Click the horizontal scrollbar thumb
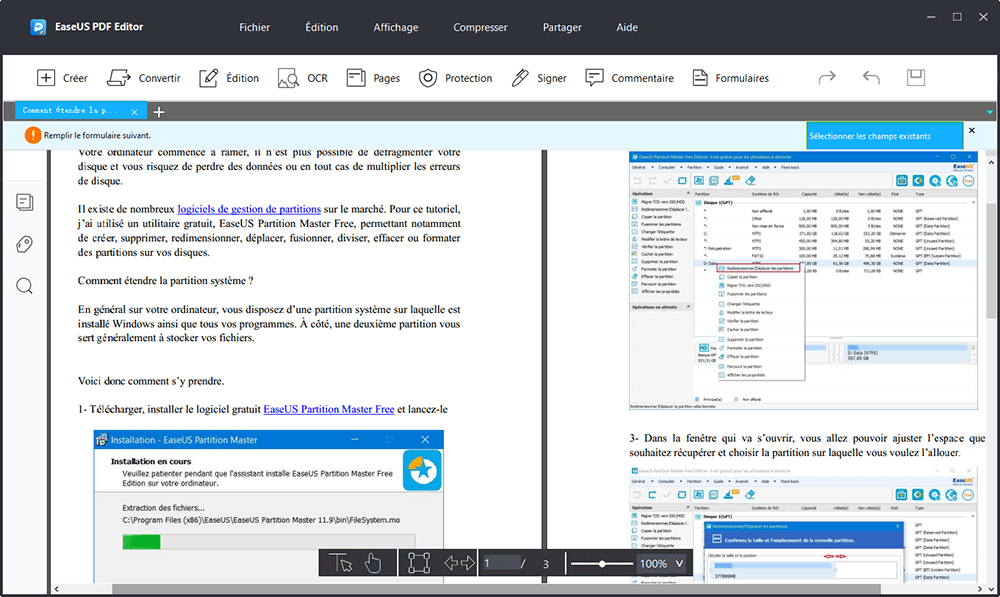The height and width of the screenshot is (597, 1000). coord(496,589)
